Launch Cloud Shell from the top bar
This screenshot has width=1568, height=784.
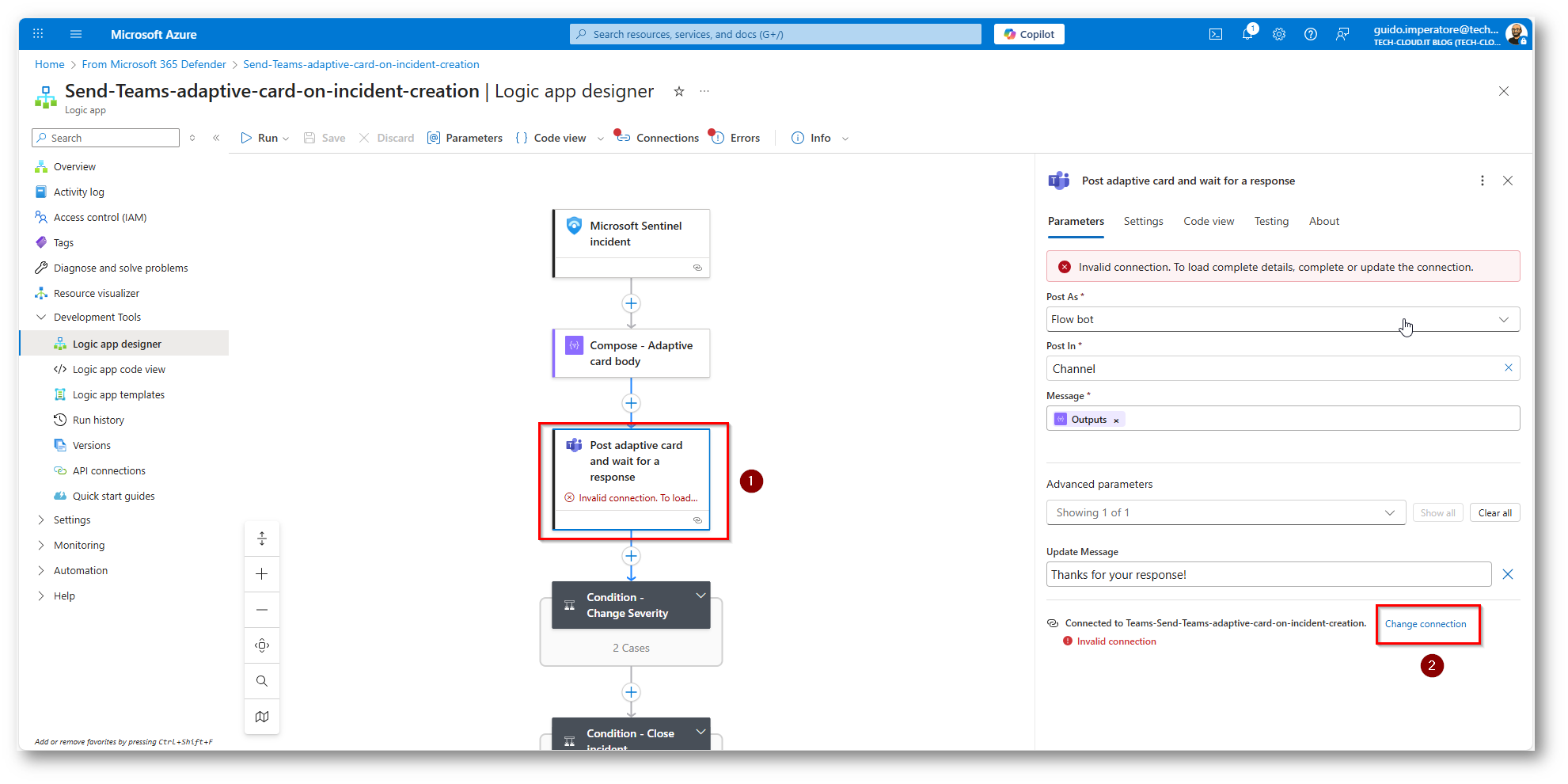coord(1216,34)
